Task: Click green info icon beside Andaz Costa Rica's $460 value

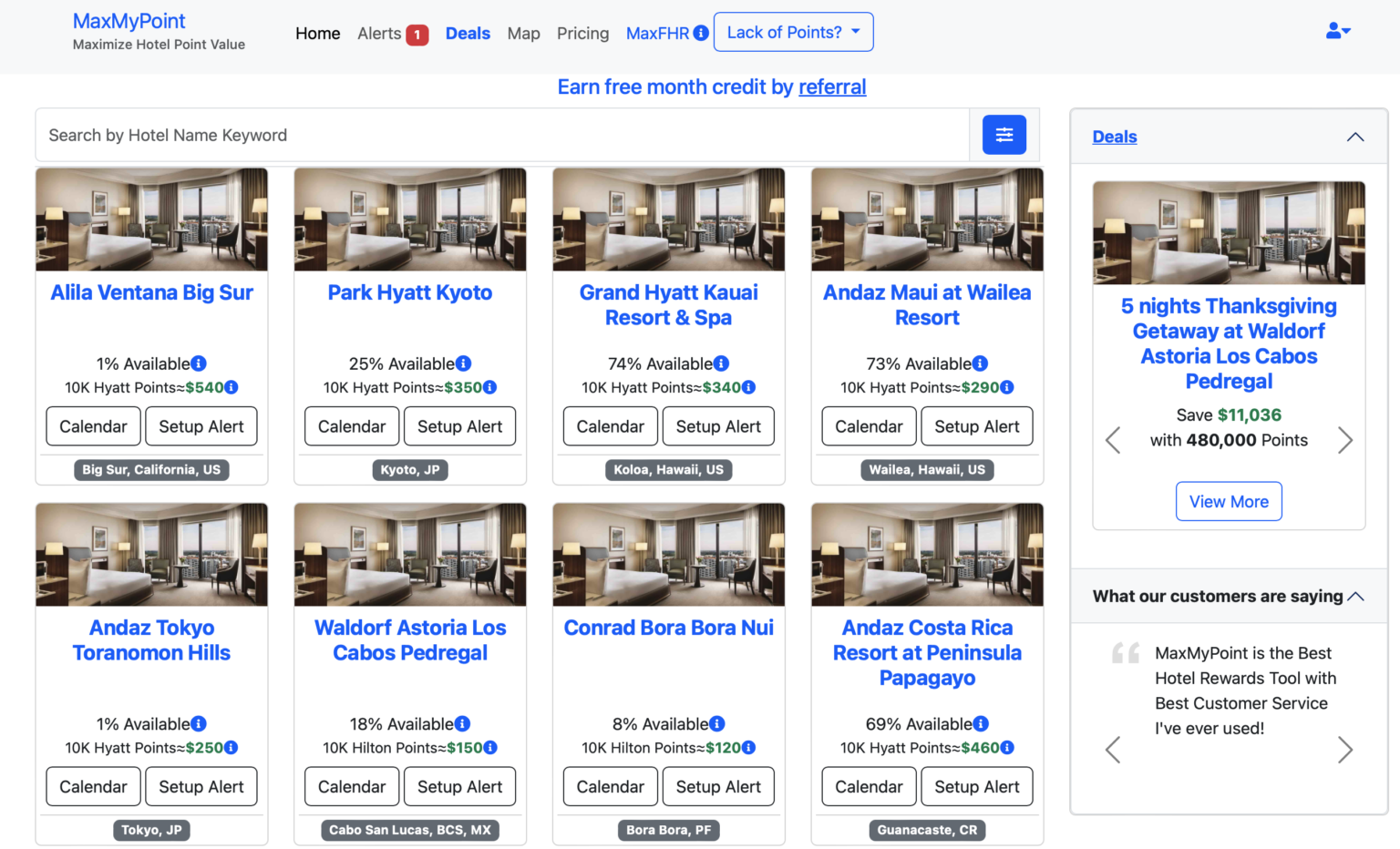Action: (x=1008, y=747)
